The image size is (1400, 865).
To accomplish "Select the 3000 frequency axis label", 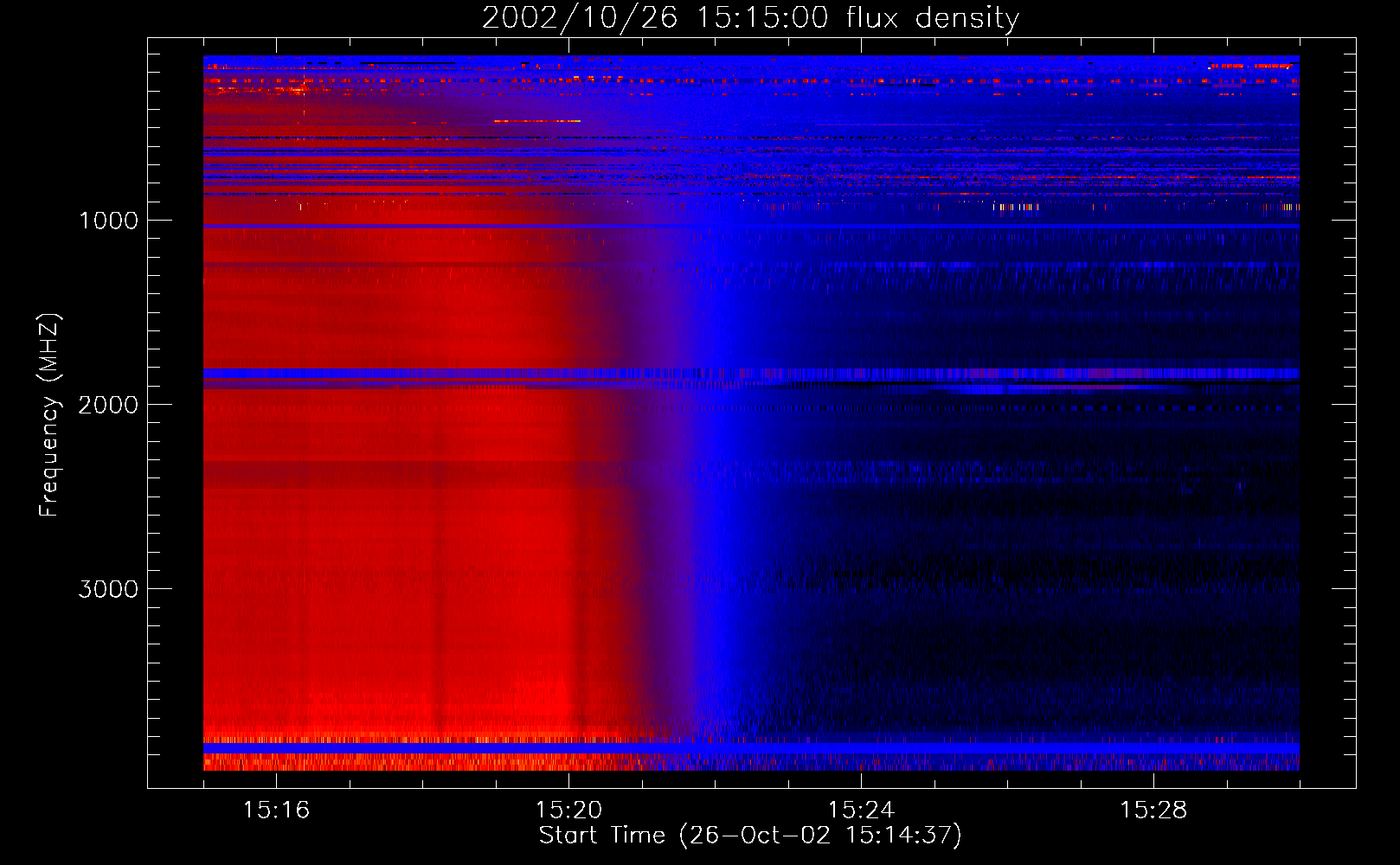I will tap(108, 589).
